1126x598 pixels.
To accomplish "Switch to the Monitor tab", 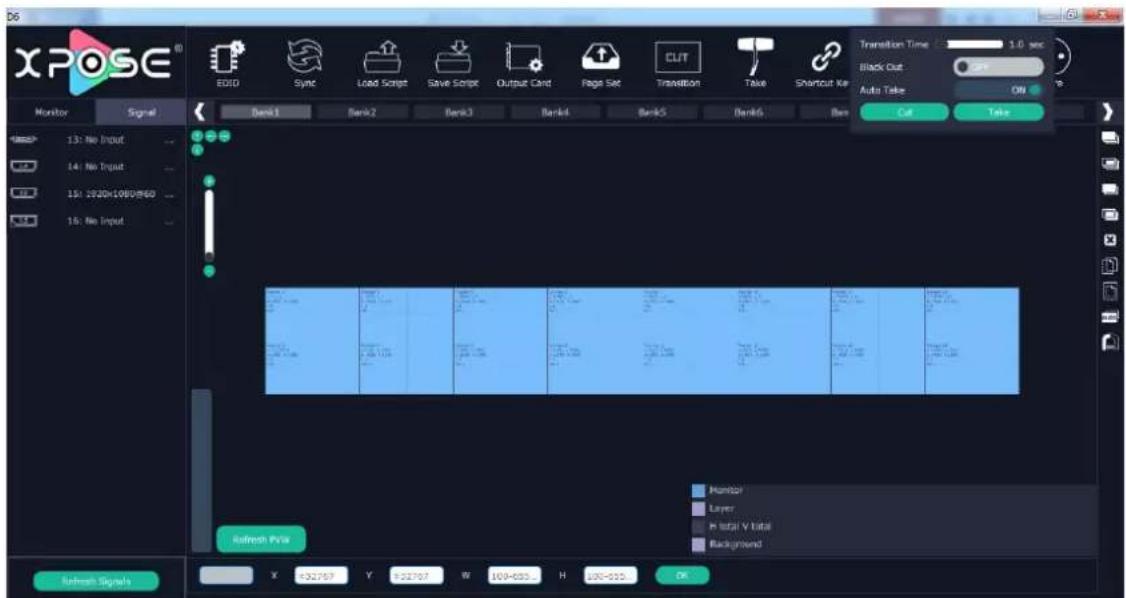I will pyautogui.click(x=50, y=112).
